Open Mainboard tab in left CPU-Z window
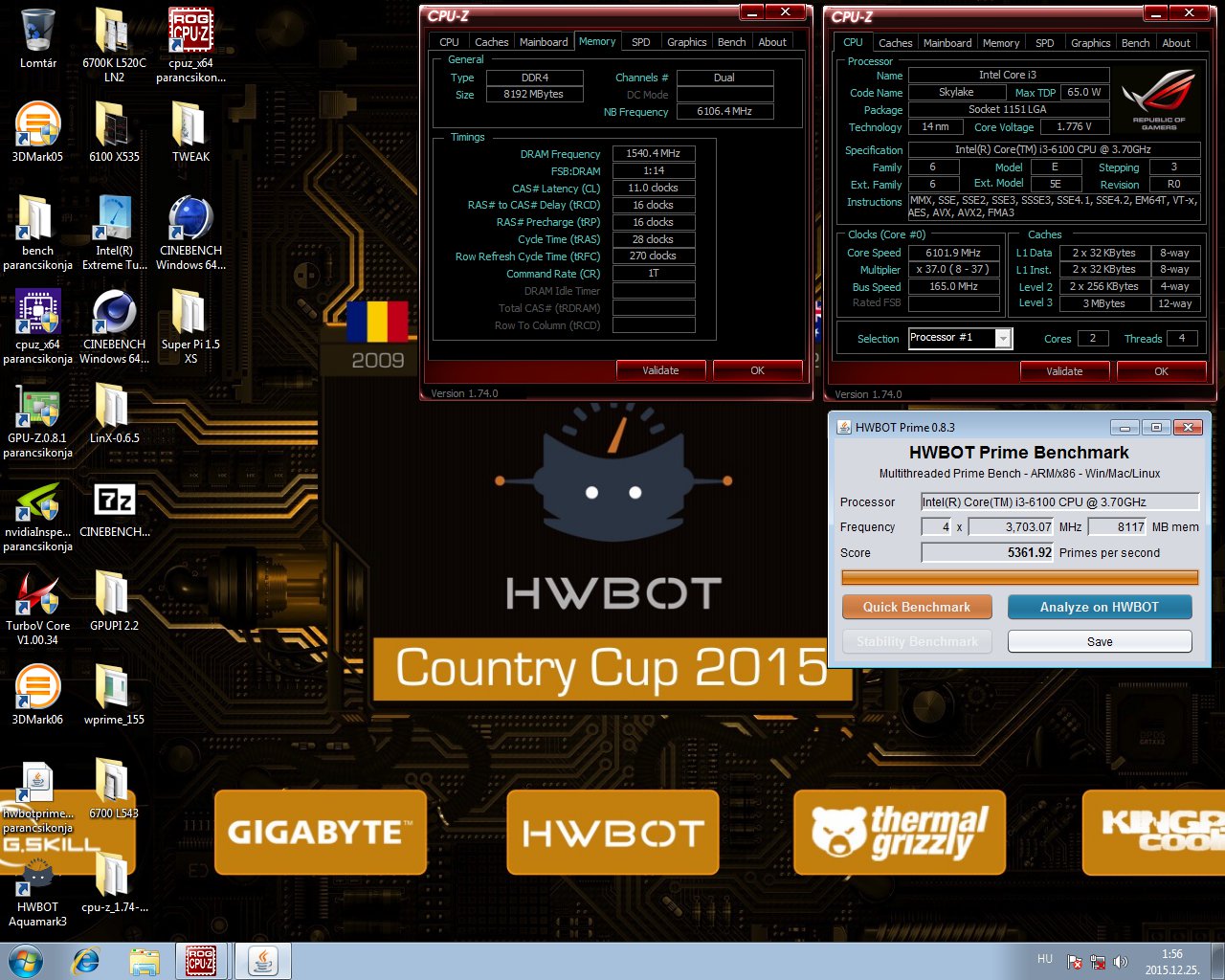Screen dimensions: 1225x980 click(x=544, y=42)
